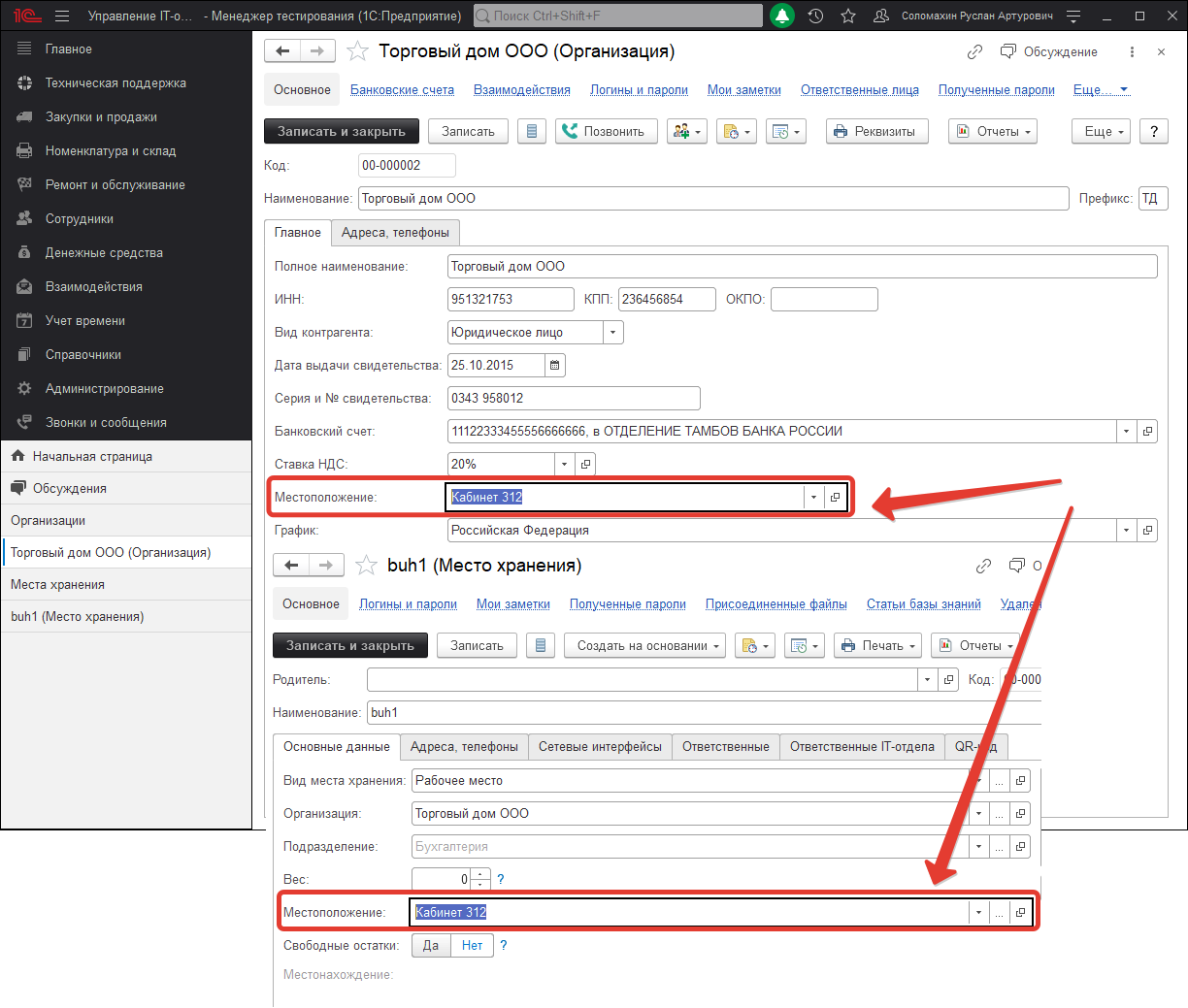The width and height of the screenshot is (1188, 1008).
Task: Open the history clock icon in title bar
Action: point(815,16)
